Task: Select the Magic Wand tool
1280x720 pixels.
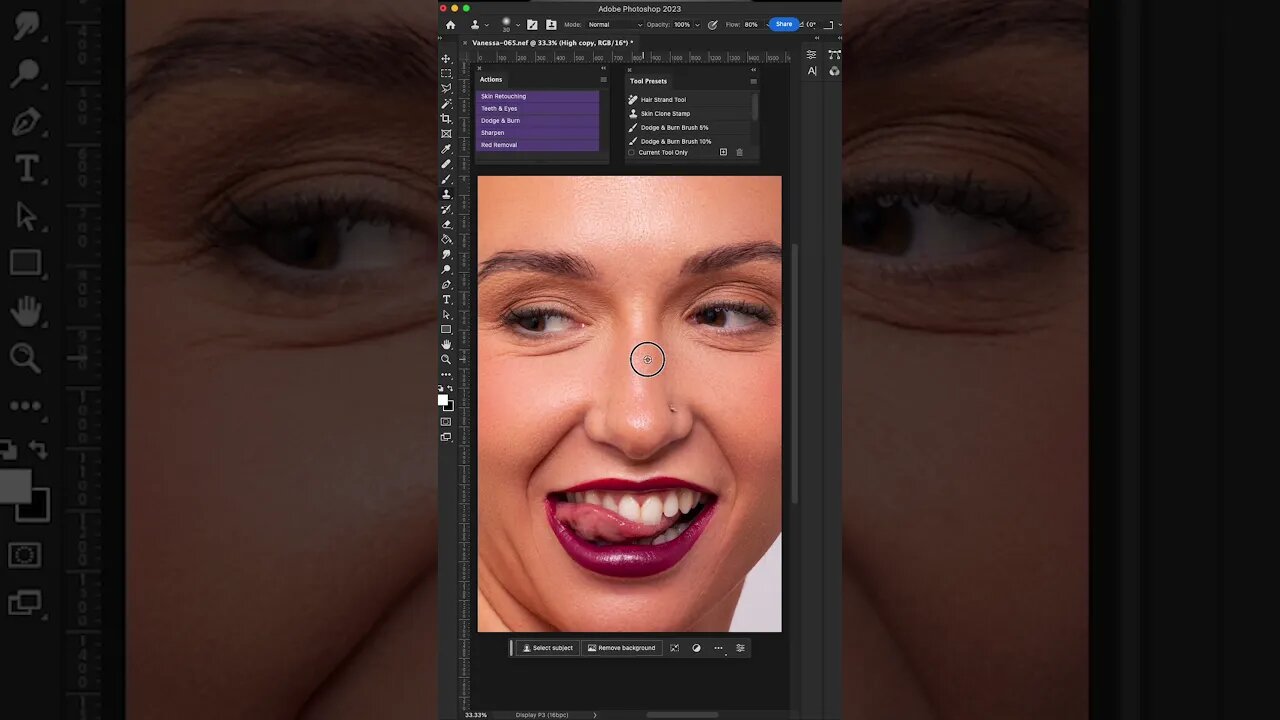Action: [446, 103]
